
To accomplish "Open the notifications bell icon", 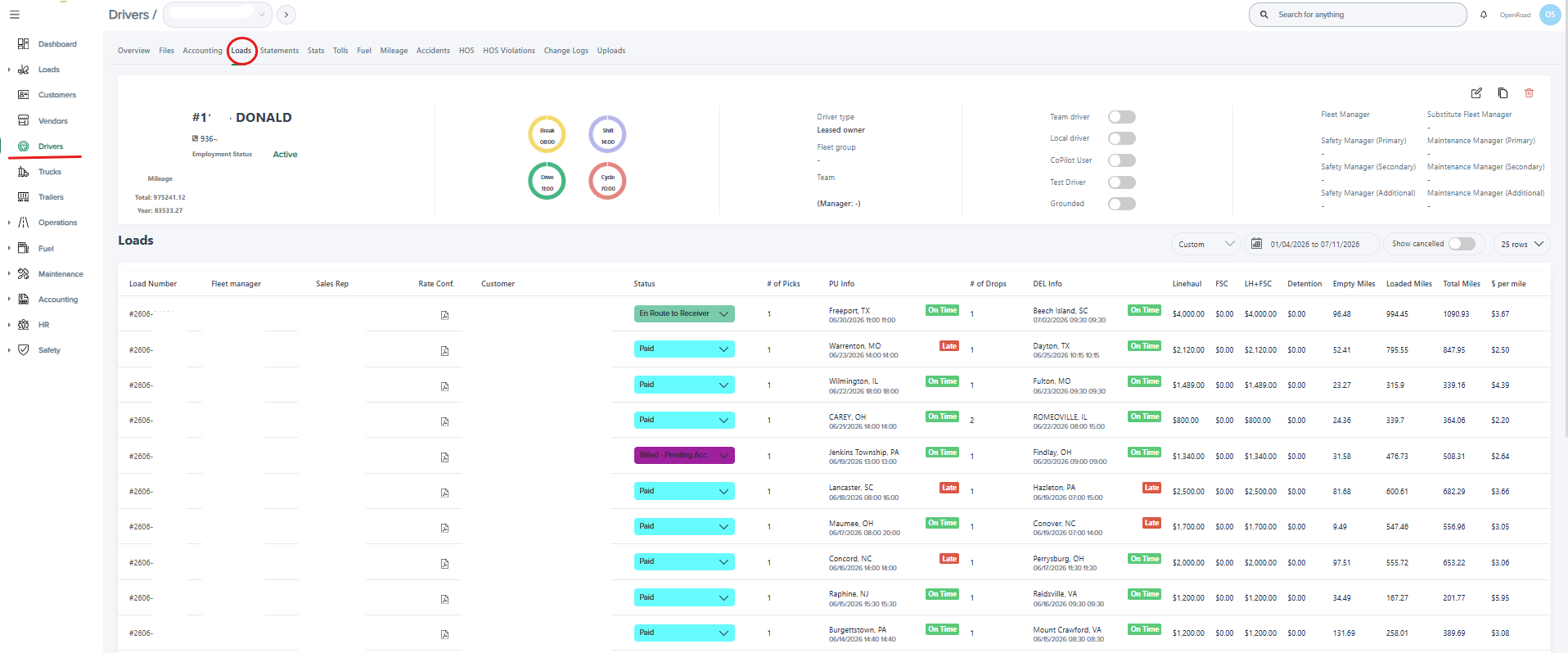I will [x=1484, y=15].
